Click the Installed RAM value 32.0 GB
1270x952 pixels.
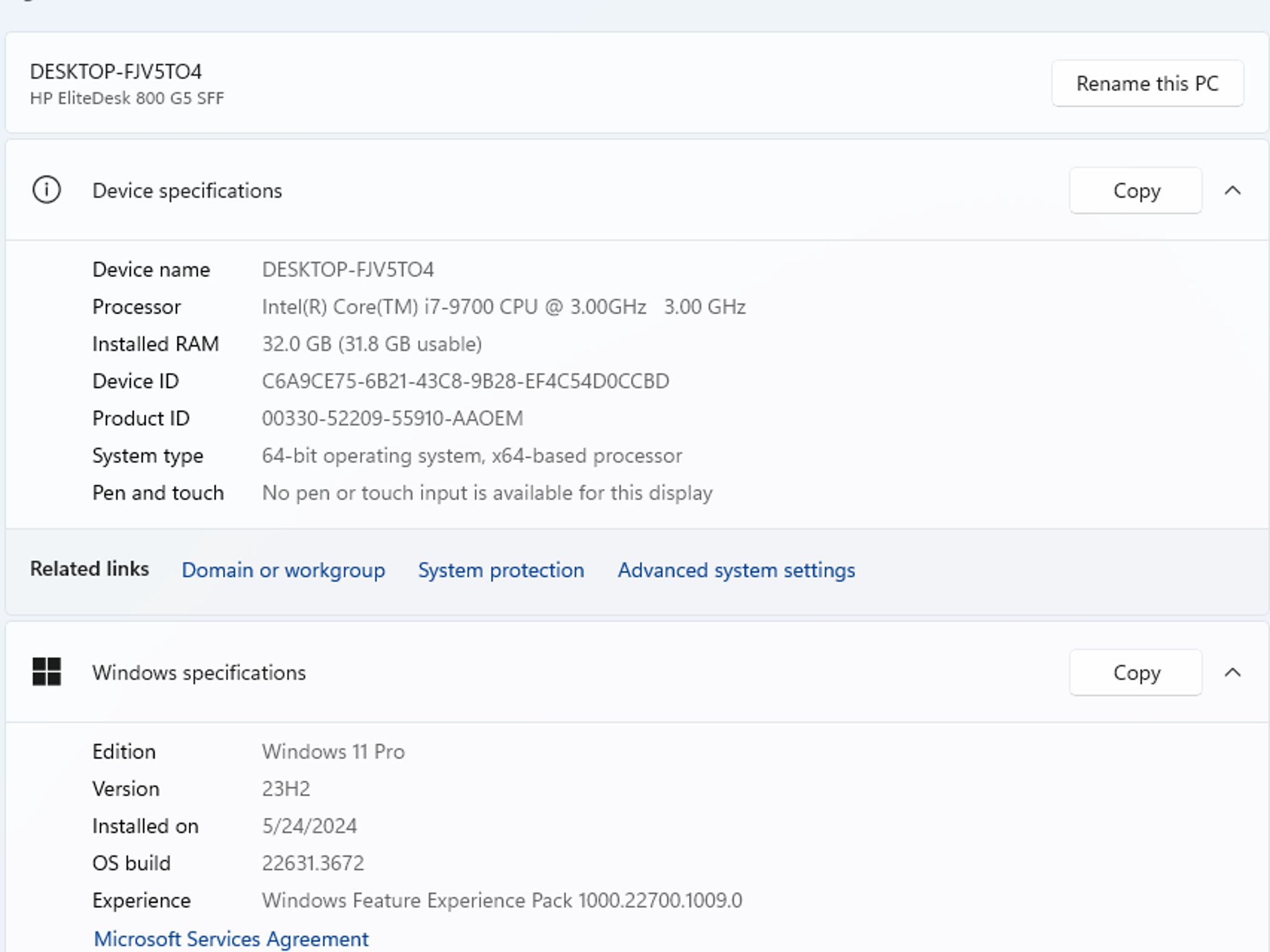(x=371, y=344)
